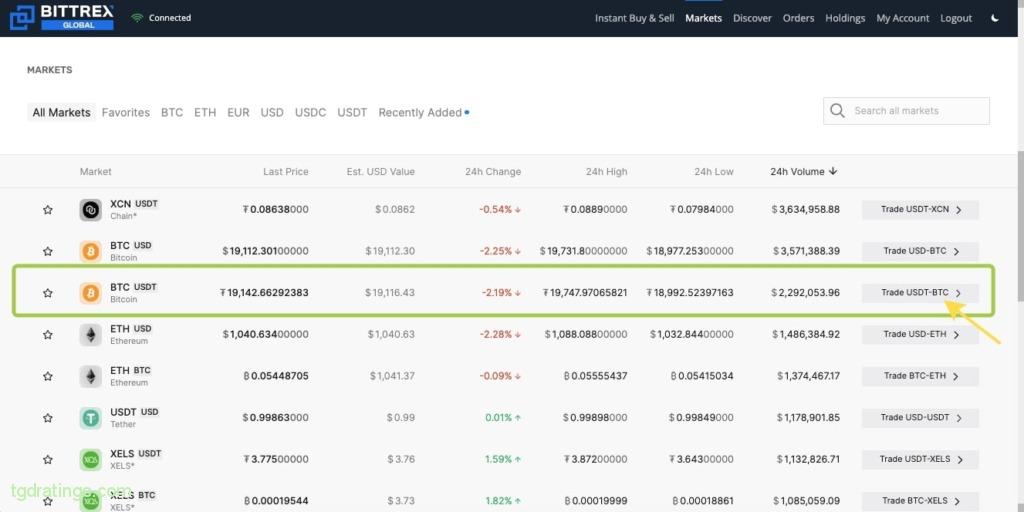Viewport: 1024px width, 512px height.
Task: Sort by Last Price column header
Action: pos(285,172)
